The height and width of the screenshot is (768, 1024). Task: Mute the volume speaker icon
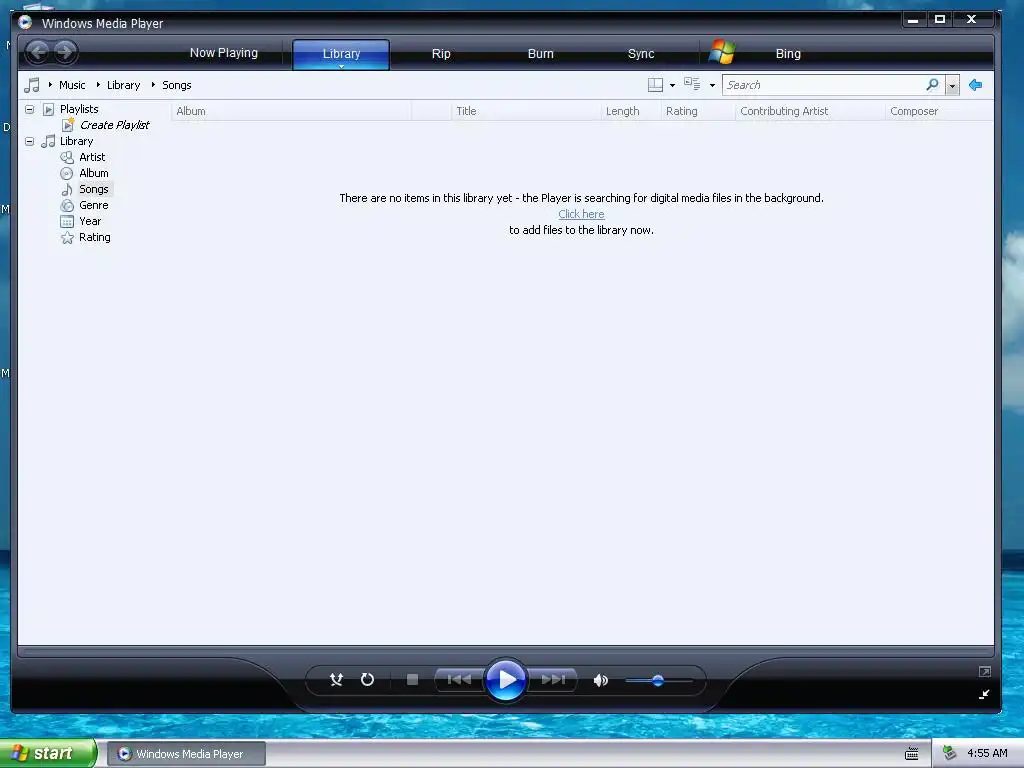click(600, 680)
